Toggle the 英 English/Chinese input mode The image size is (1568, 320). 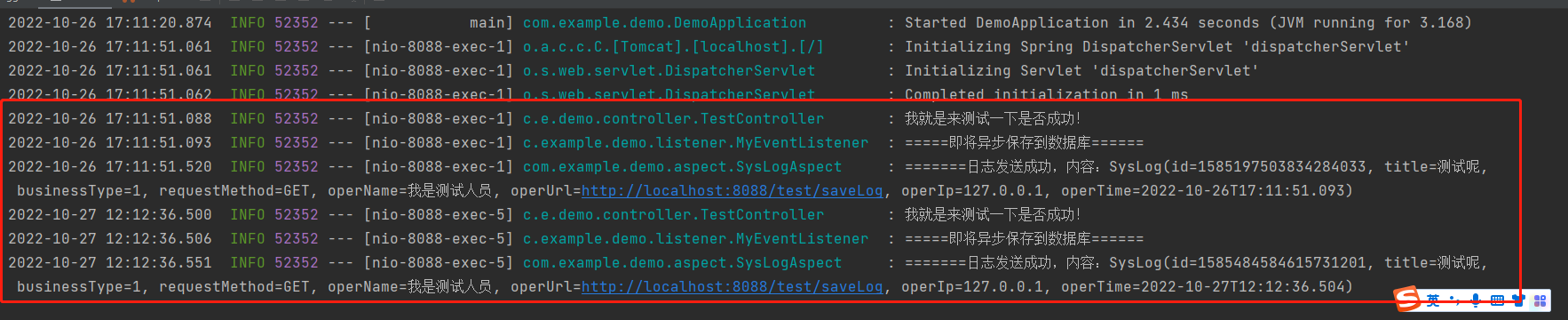pos(1433,300)
